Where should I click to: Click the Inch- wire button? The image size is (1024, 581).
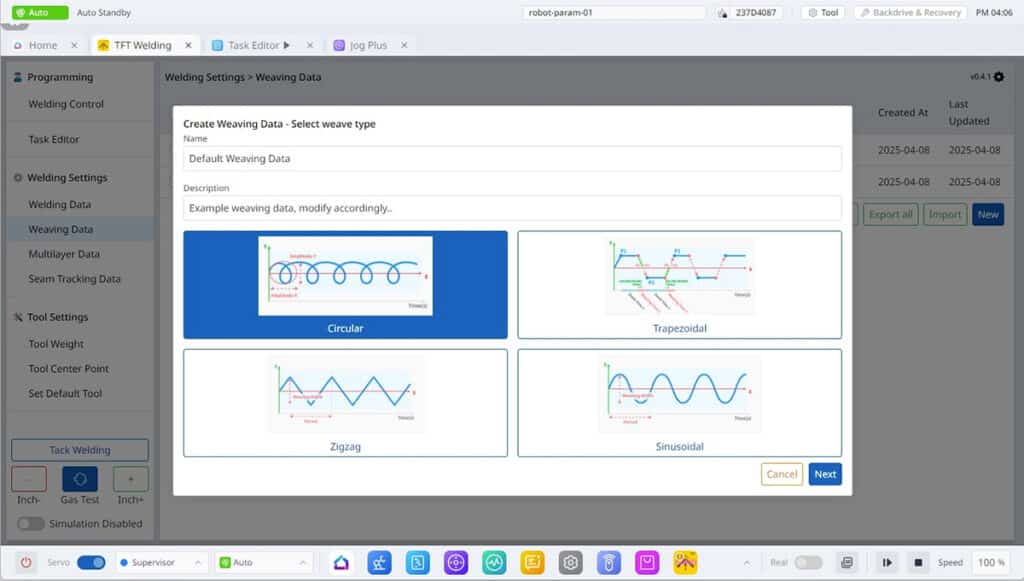[x=29, y=479]
